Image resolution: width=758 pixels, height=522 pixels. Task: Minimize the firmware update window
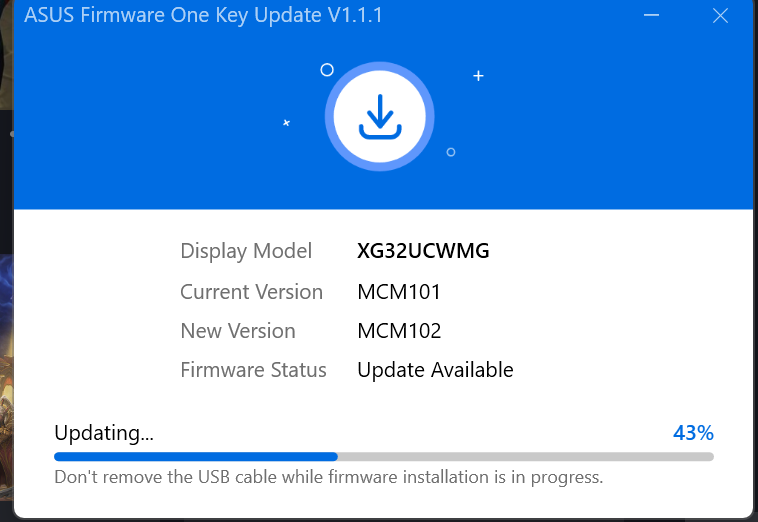[652, 16]
